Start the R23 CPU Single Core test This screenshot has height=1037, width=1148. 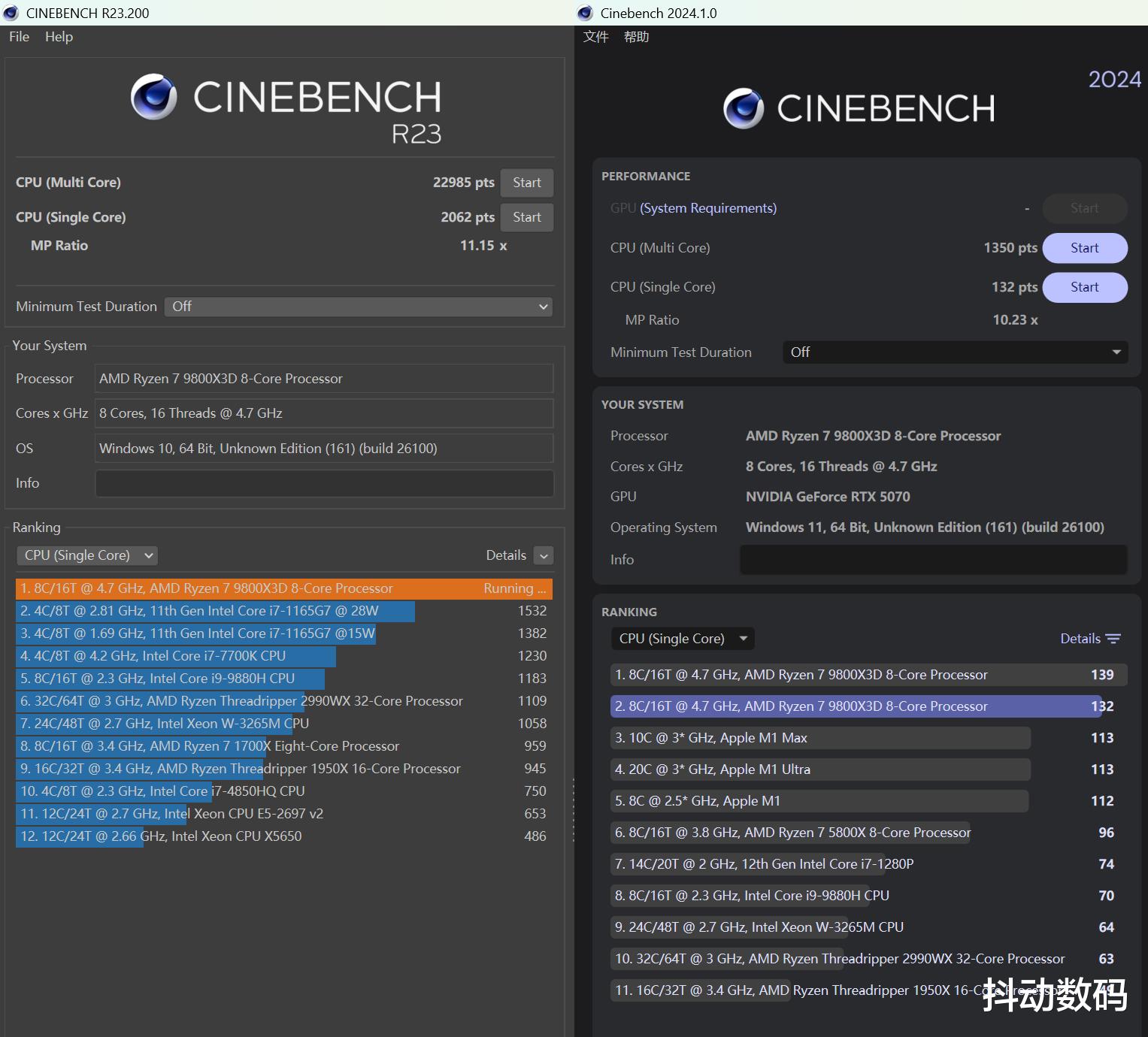point(527,217)
